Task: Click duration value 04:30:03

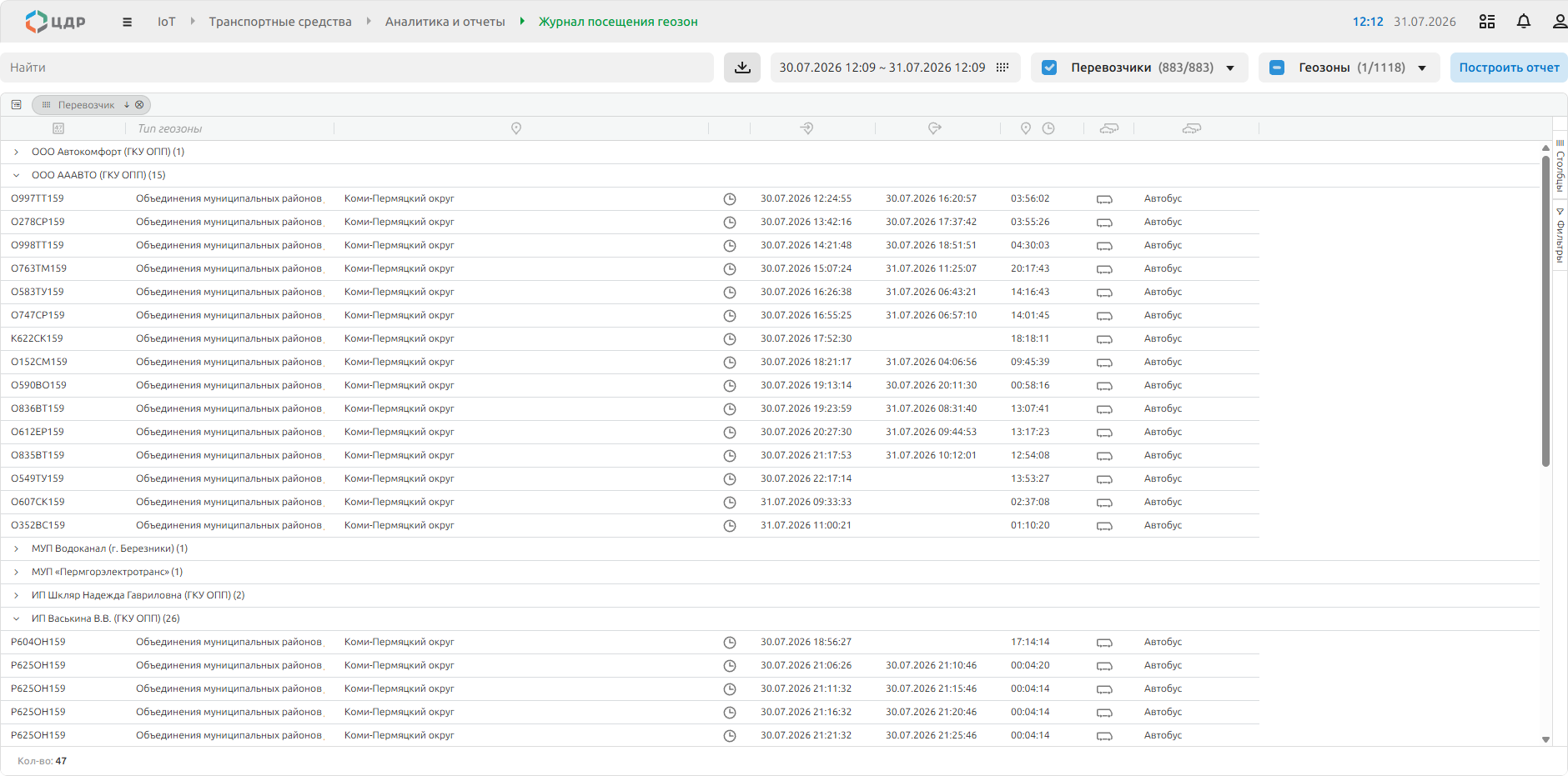Action: click(1030, 245)
